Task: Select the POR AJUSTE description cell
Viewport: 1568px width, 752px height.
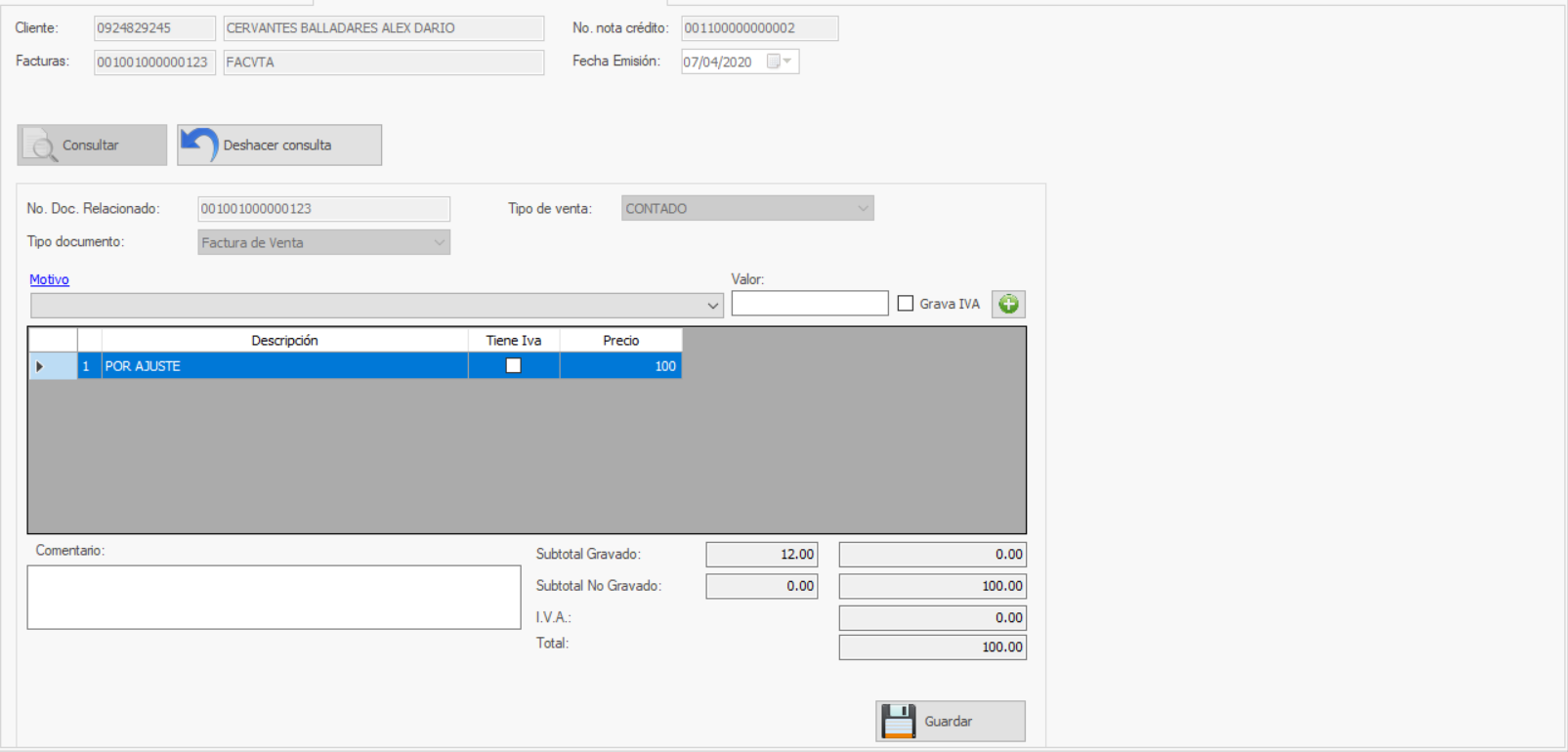Action: pyautogui.click(x=283, y=366)
